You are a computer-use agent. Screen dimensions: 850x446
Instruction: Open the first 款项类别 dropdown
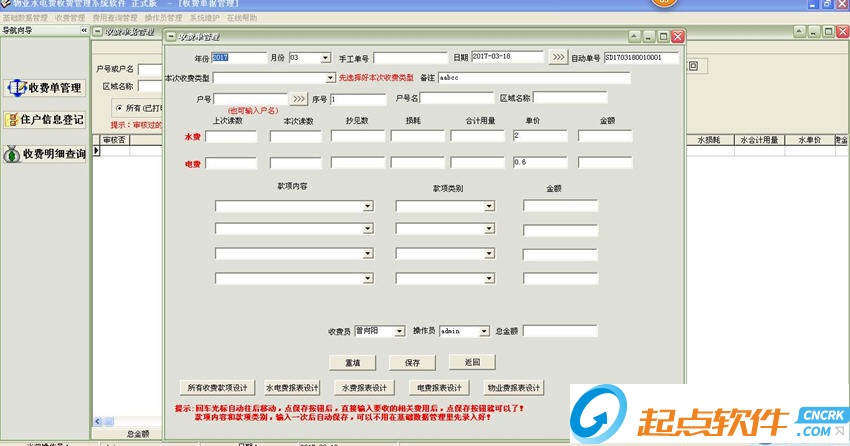tap(489, 206)
